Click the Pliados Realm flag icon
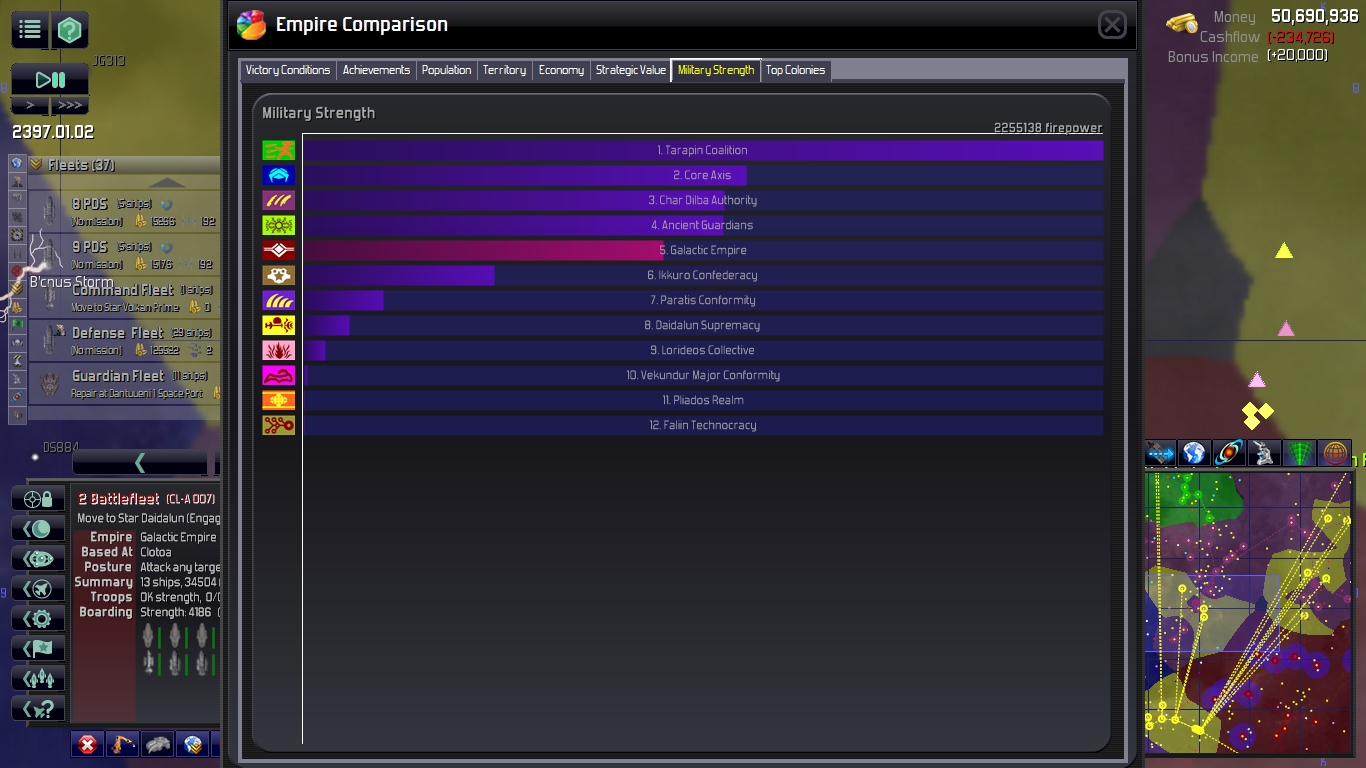Screen dimensions: 1366x768 pyautogui.click(x=279, y=400)
